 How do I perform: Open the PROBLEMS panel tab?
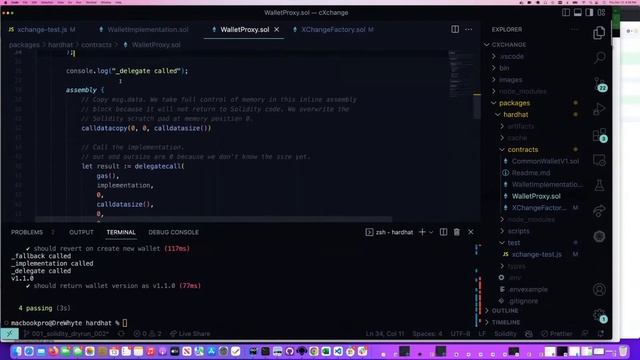pyautogui.click(x=27, y=232)
